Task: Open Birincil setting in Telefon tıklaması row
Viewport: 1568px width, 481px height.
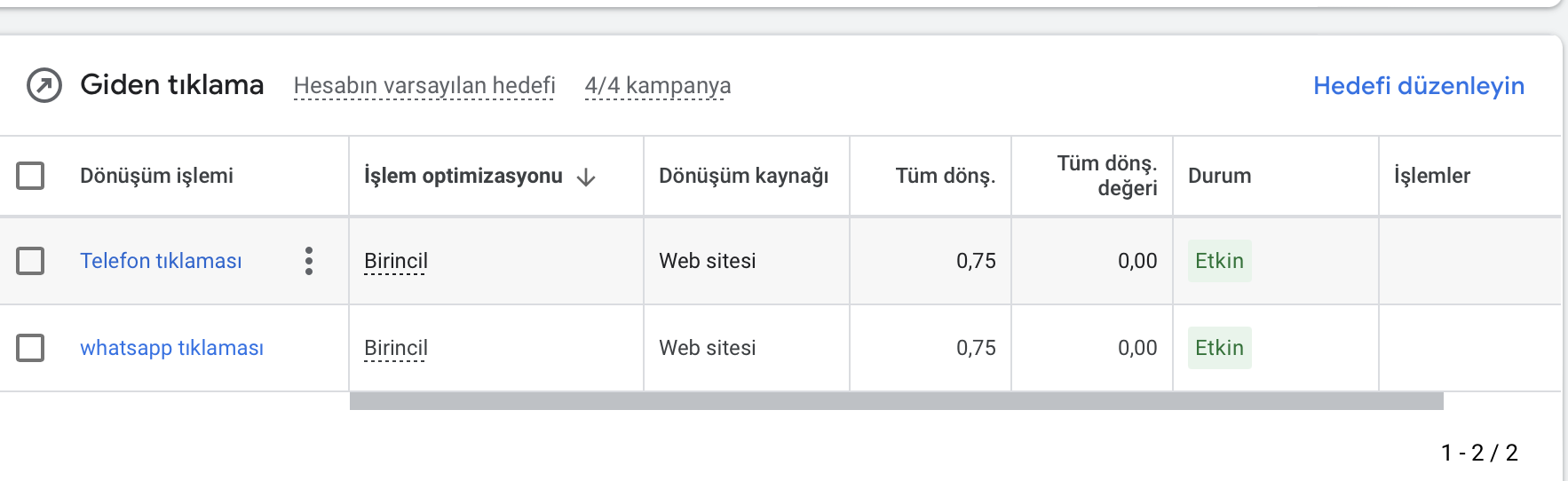Action: pos(396,261)
